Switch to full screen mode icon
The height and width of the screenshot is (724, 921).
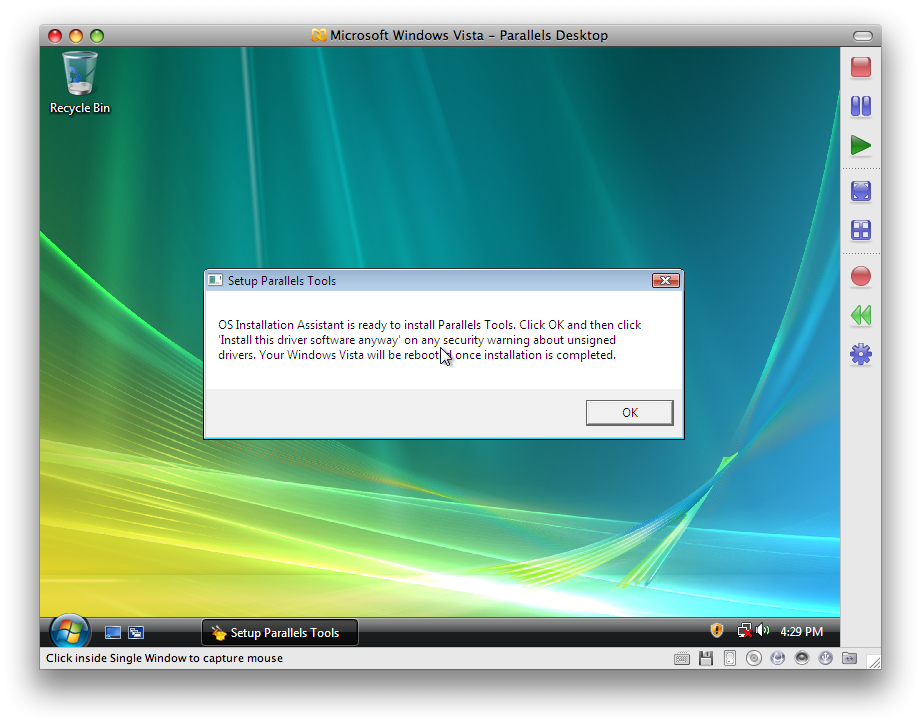coord(861,191)
